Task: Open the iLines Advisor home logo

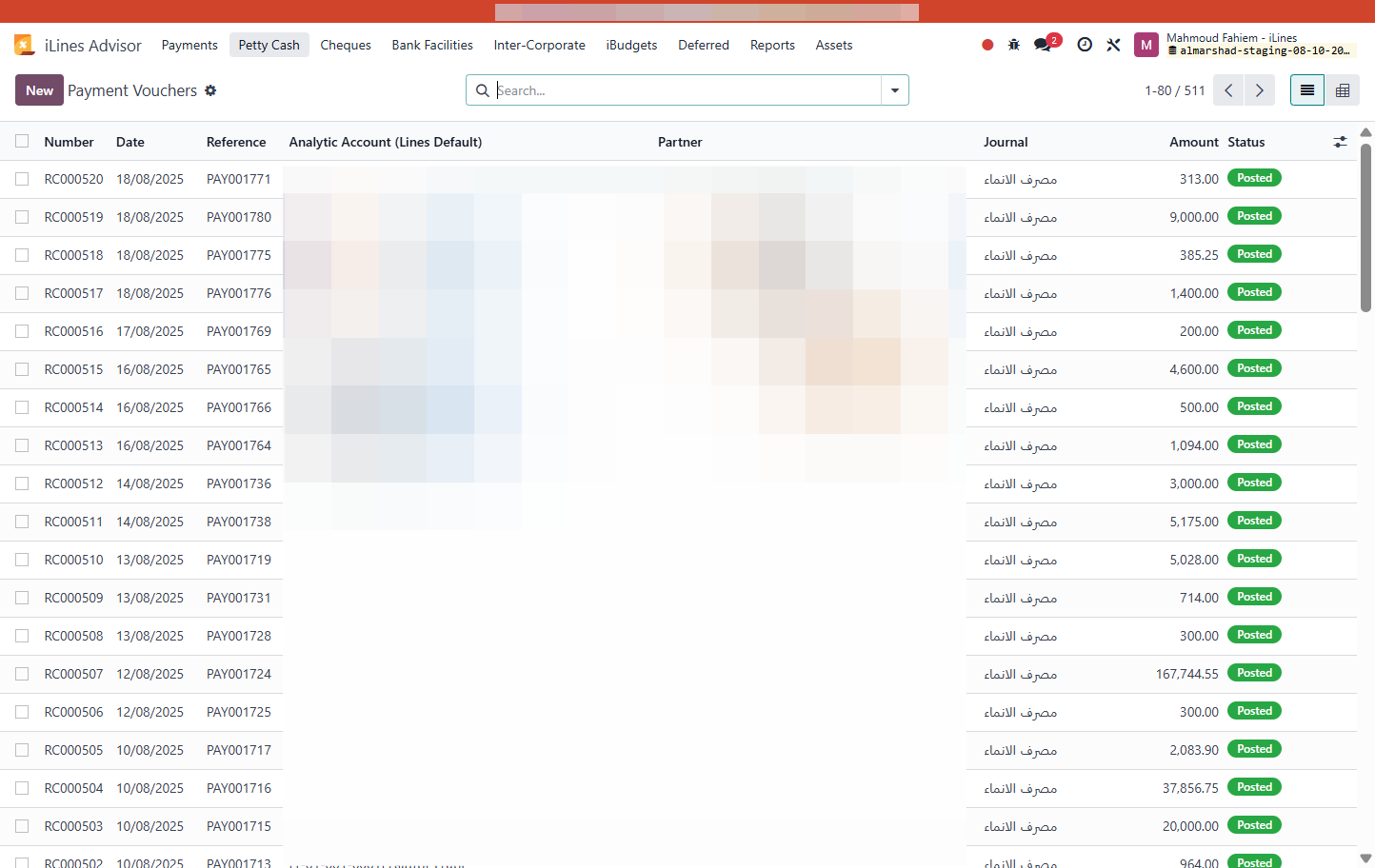Action: (x=24, y=45)
